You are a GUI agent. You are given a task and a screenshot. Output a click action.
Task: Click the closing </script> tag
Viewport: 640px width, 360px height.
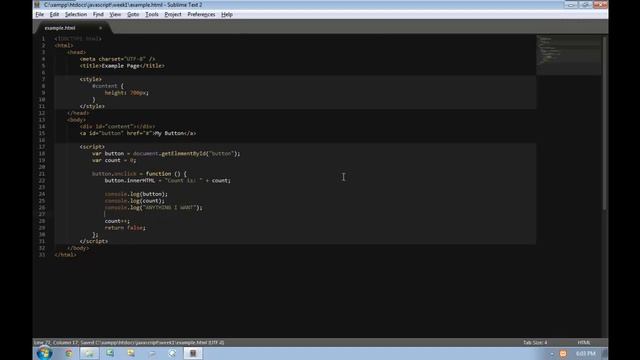94,241
